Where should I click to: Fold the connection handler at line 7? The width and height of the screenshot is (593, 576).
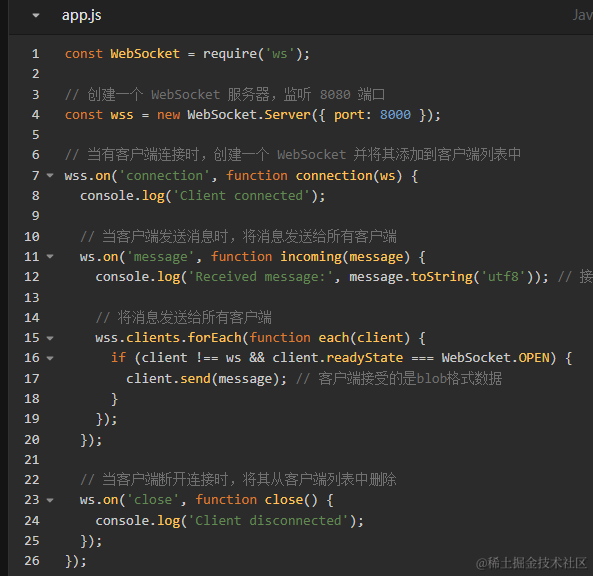point(50,175)
